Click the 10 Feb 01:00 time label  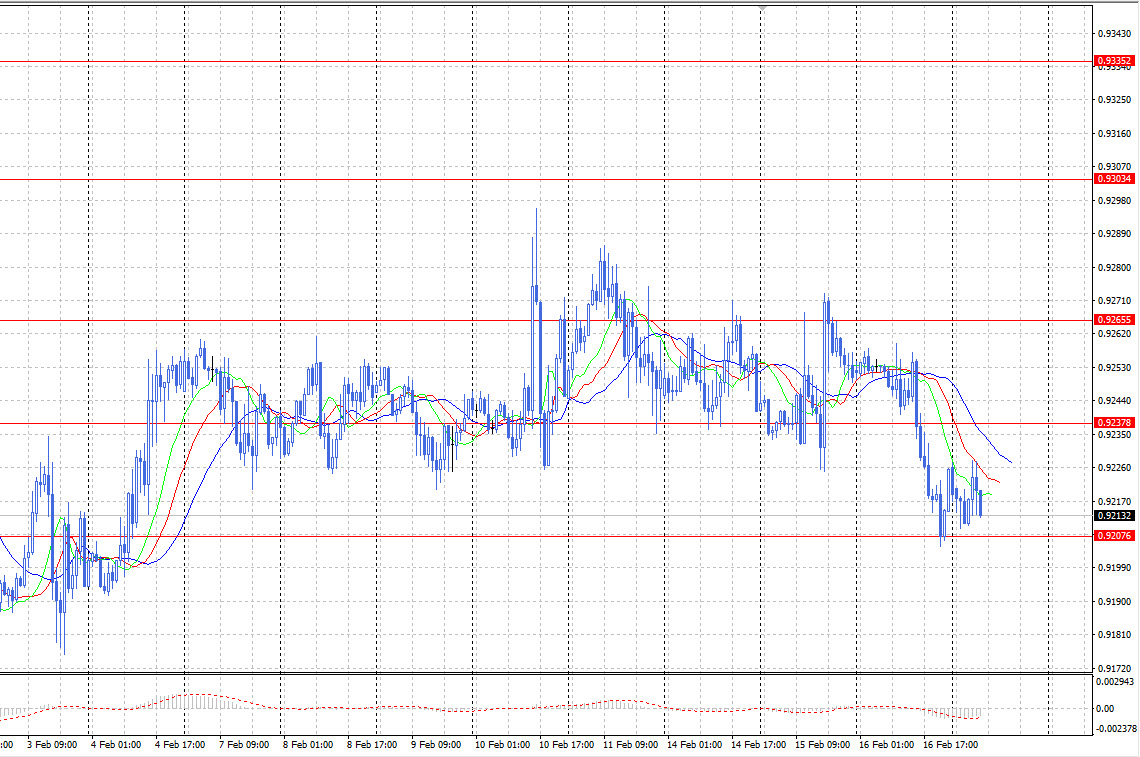click(x=502, y=745)
